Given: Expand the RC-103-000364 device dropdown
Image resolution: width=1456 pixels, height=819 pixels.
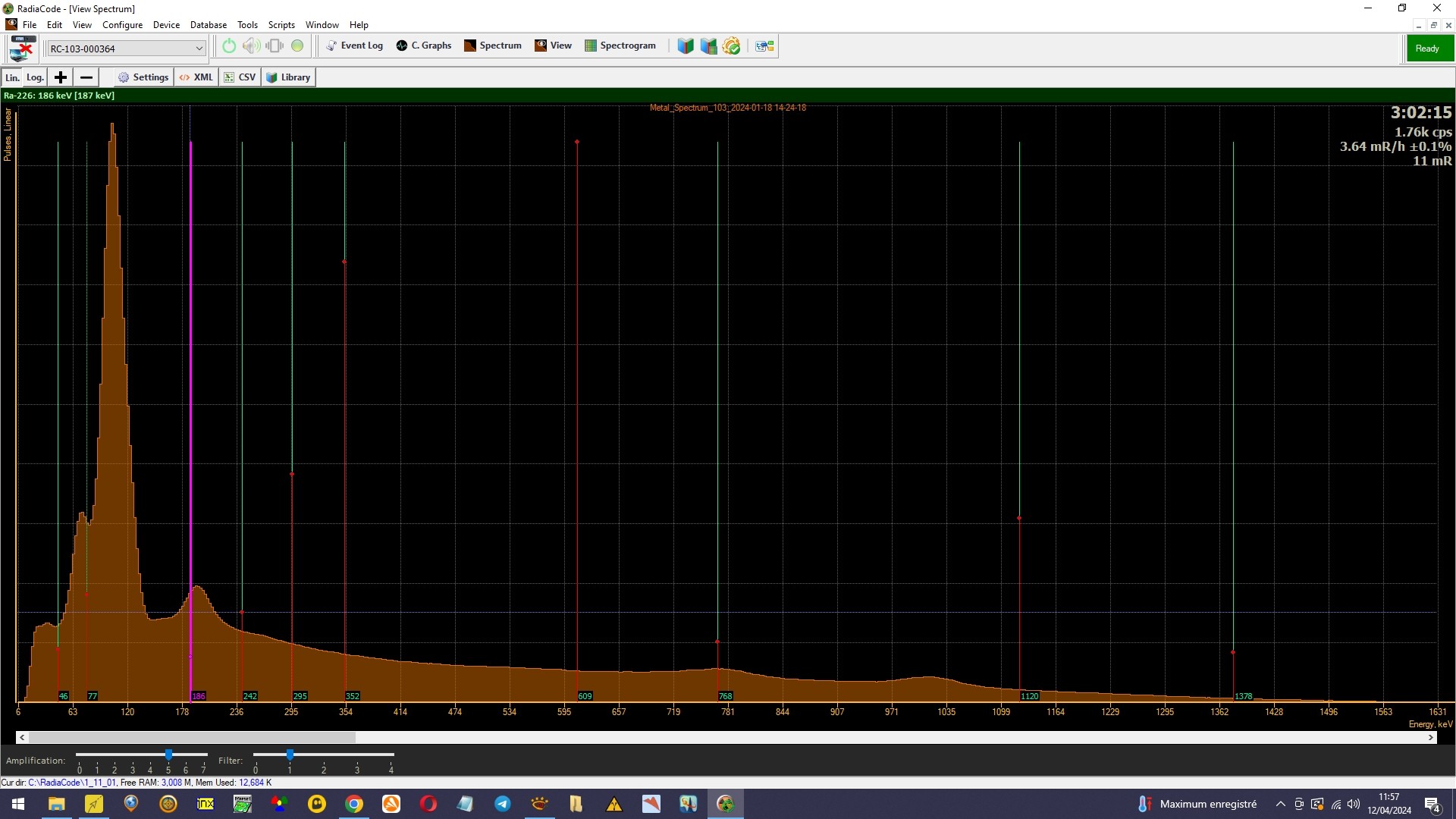Looking at the screenshot, I should 199,49.
